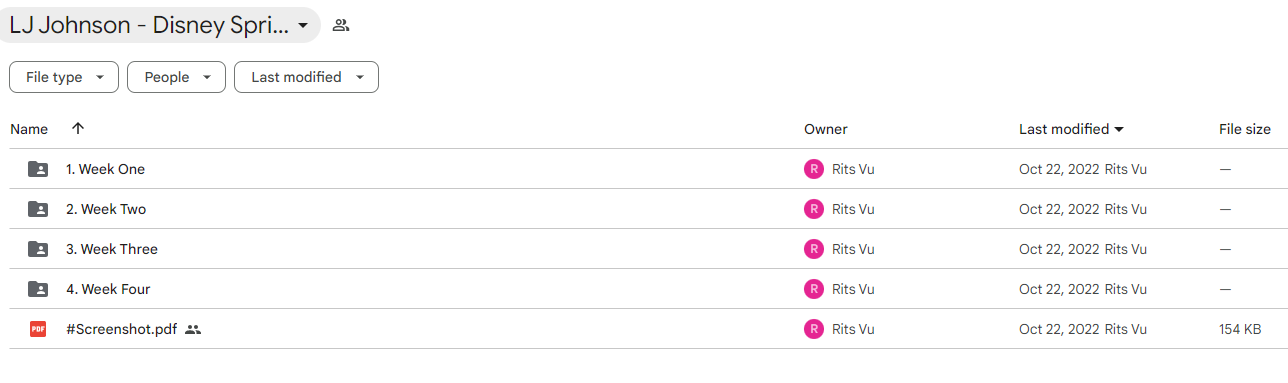The height and width of the screenshot is (383, 1288).
Task: Click the shared folder icon for Week Three
Action: (x=38, y=249)
